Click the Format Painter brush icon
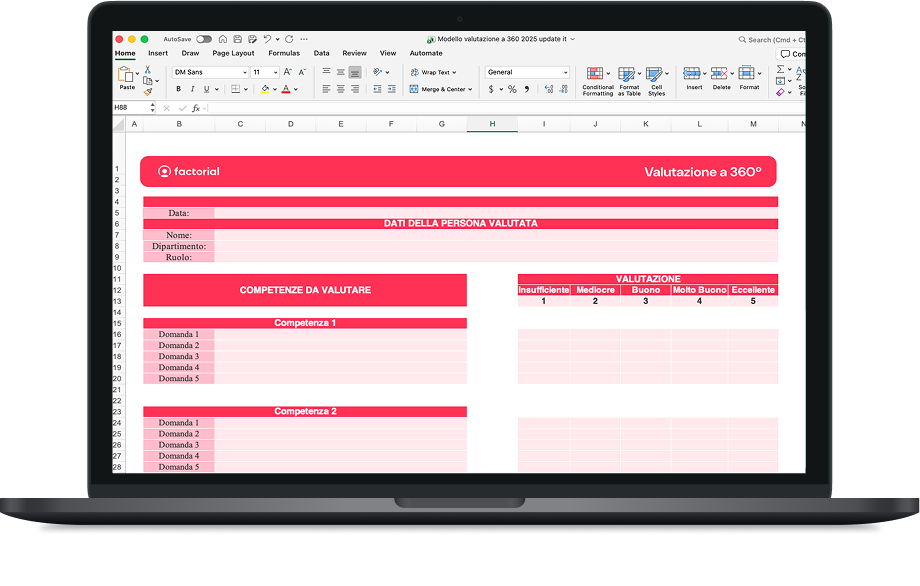The height and width of the screenshot is (586, 920). coord(148,91)
